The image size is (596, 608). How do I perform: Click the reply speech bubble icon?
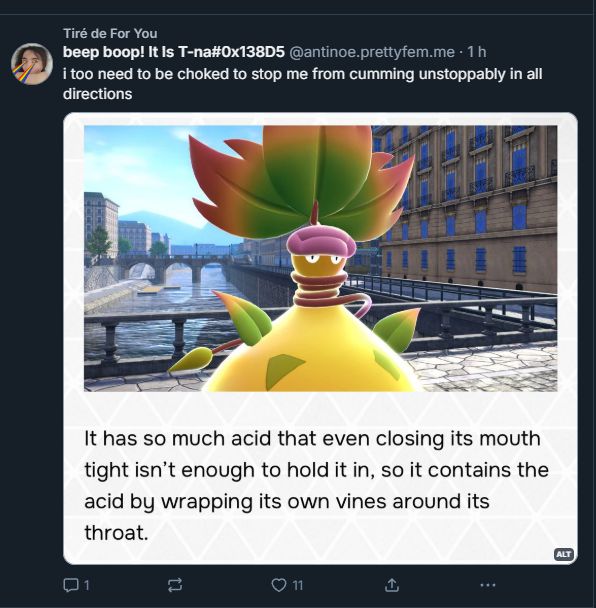tap(71, 585)
